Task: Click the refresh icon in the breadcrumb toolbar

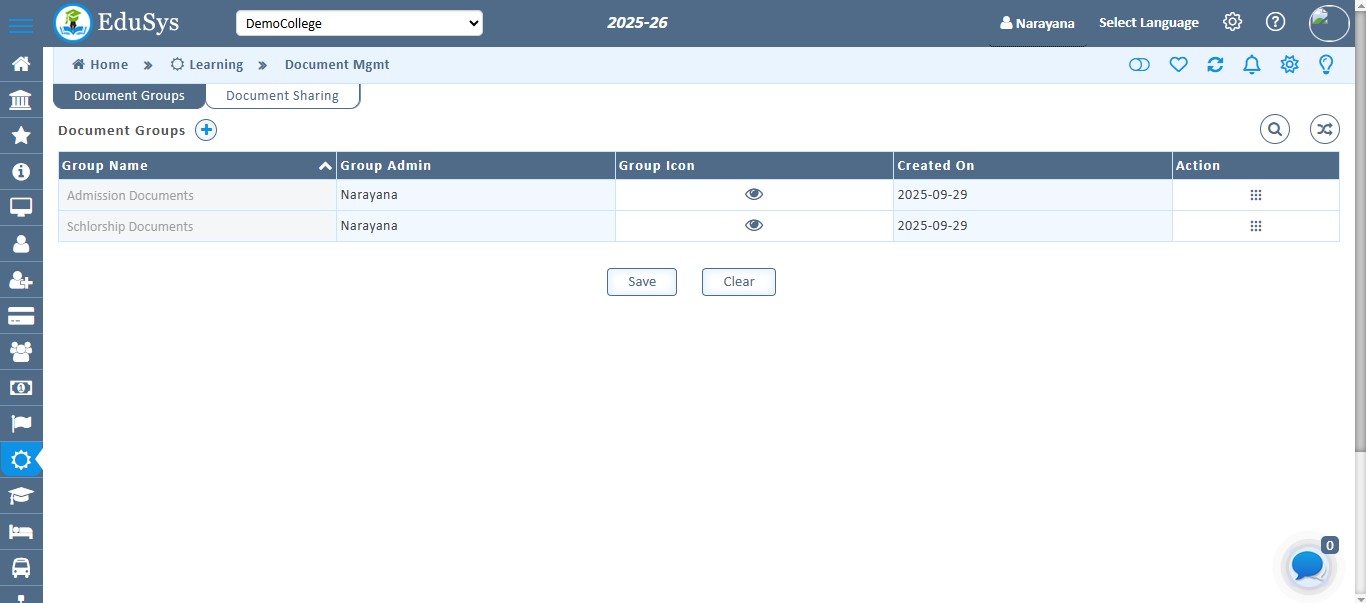Action: (1215, 64)
